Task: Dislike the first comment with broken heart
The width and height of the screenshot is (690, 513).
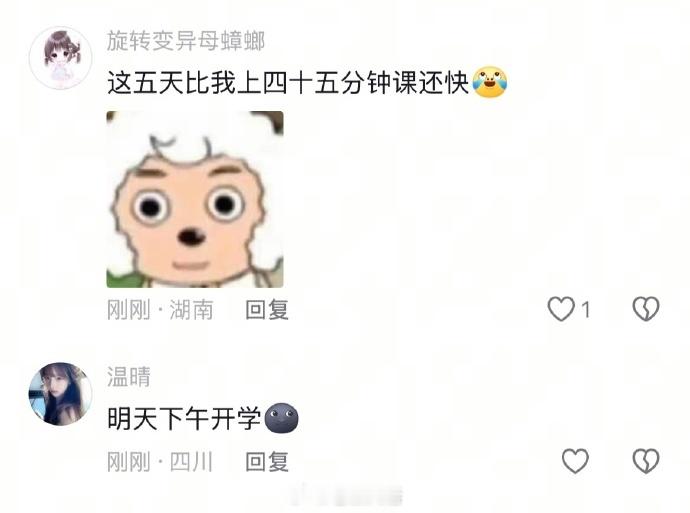Action: coord(646,308)
